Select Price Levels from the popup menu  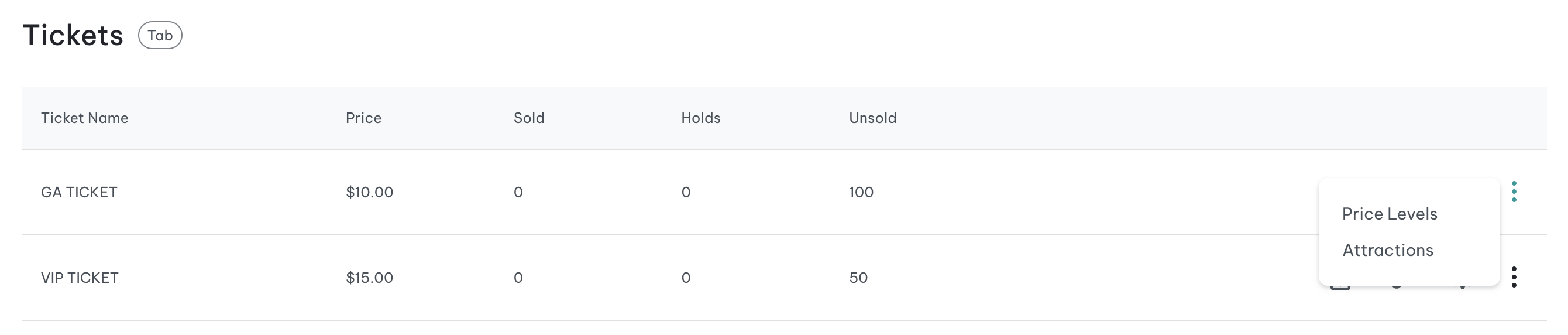click(1390, 214)
